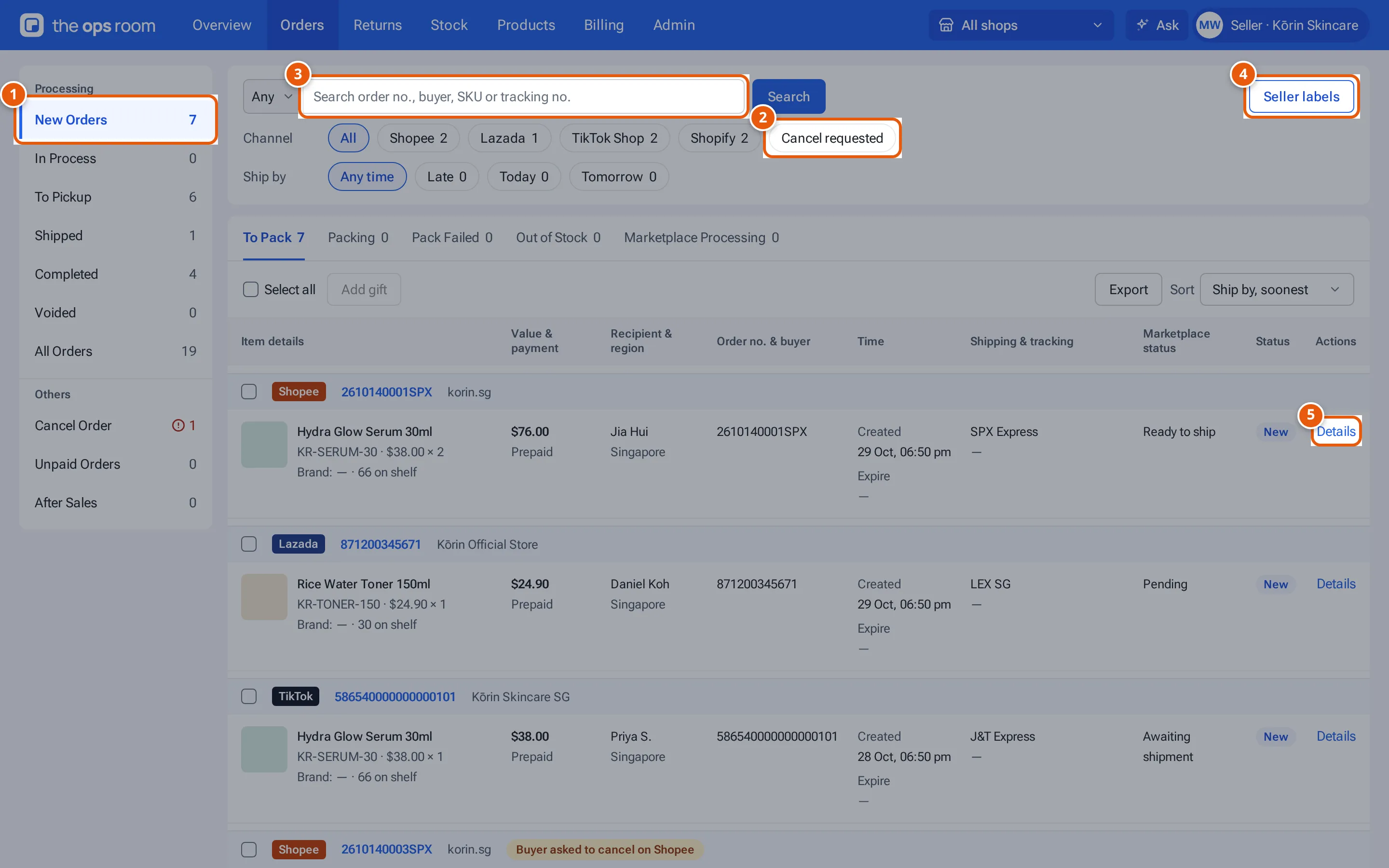Click the Export button
The height and width of the screenshot is (868, 1389).
(x=1128, y=289)
